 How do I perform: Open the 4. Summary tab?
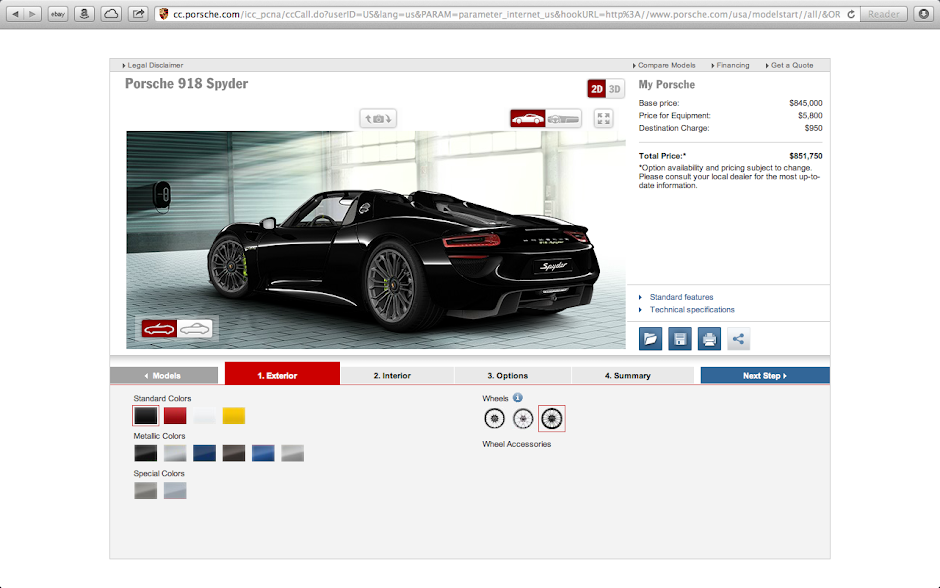(x=632, y=376)
